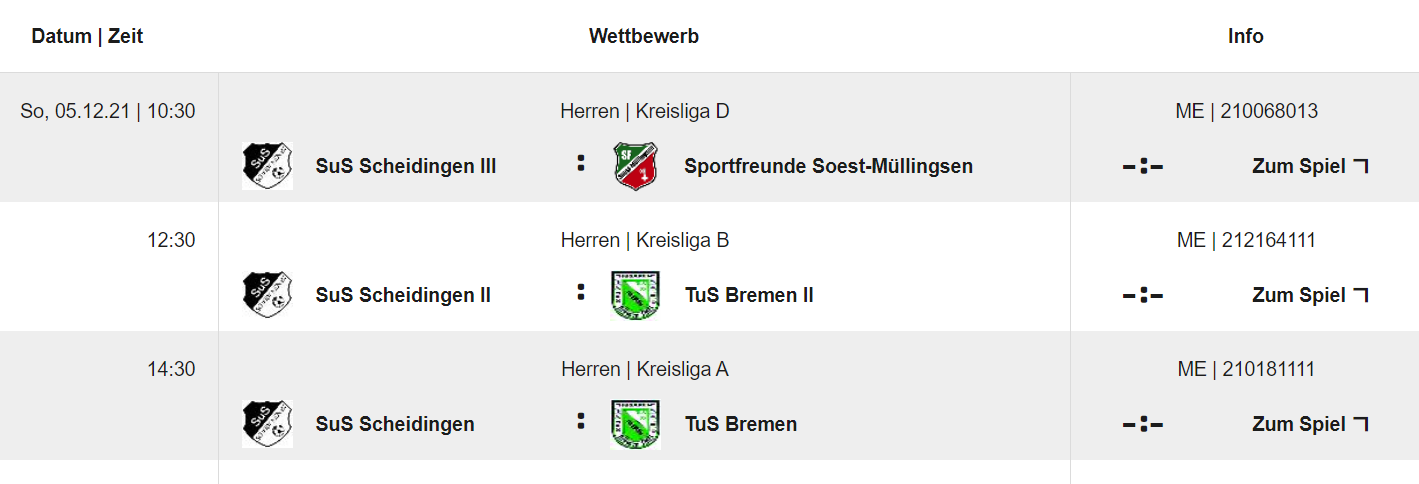
Task: Click the Datum | Zeit column header
Action: click(87, 36)
